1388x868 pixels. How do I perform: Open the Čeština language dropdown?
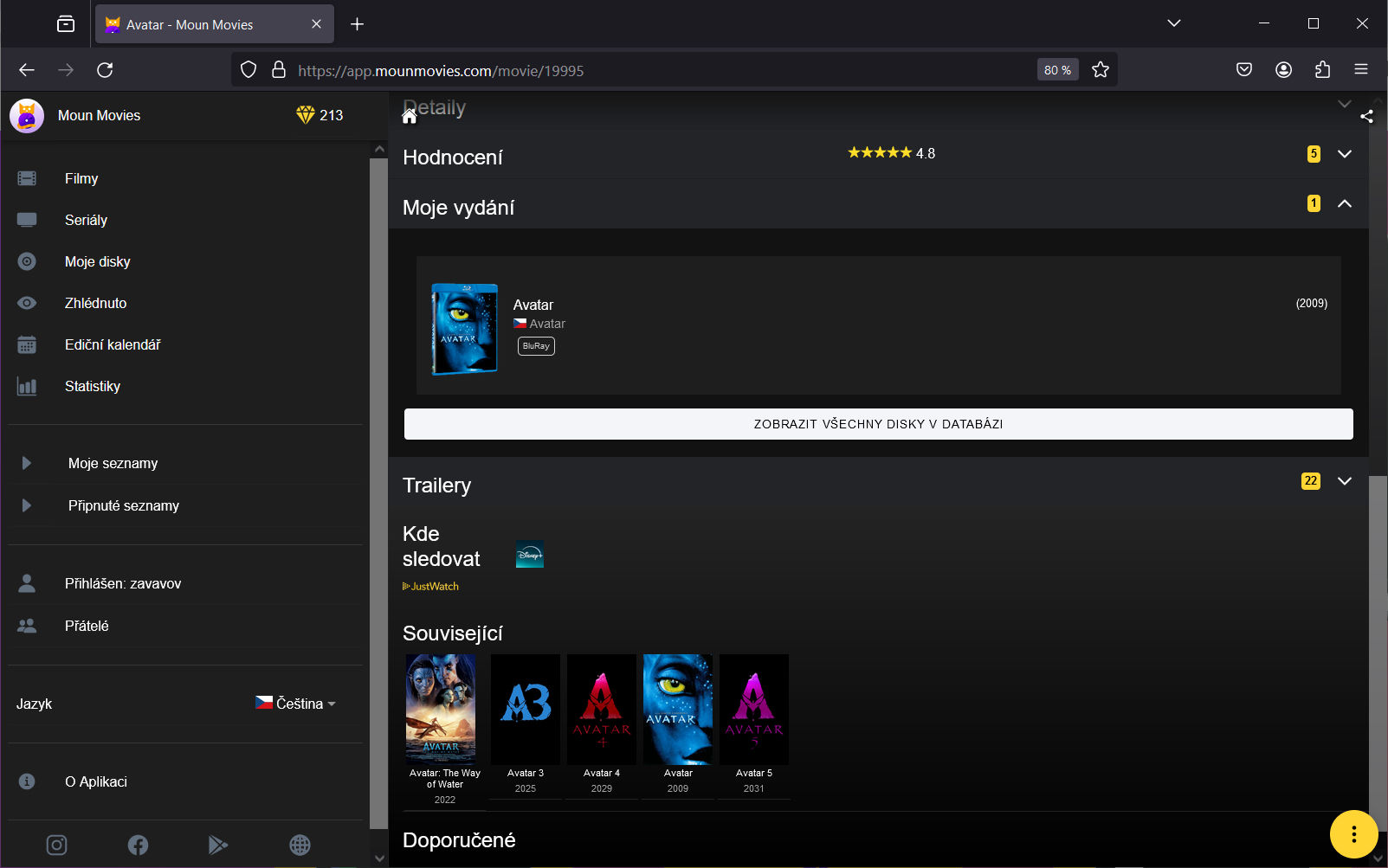click(296, 704)
